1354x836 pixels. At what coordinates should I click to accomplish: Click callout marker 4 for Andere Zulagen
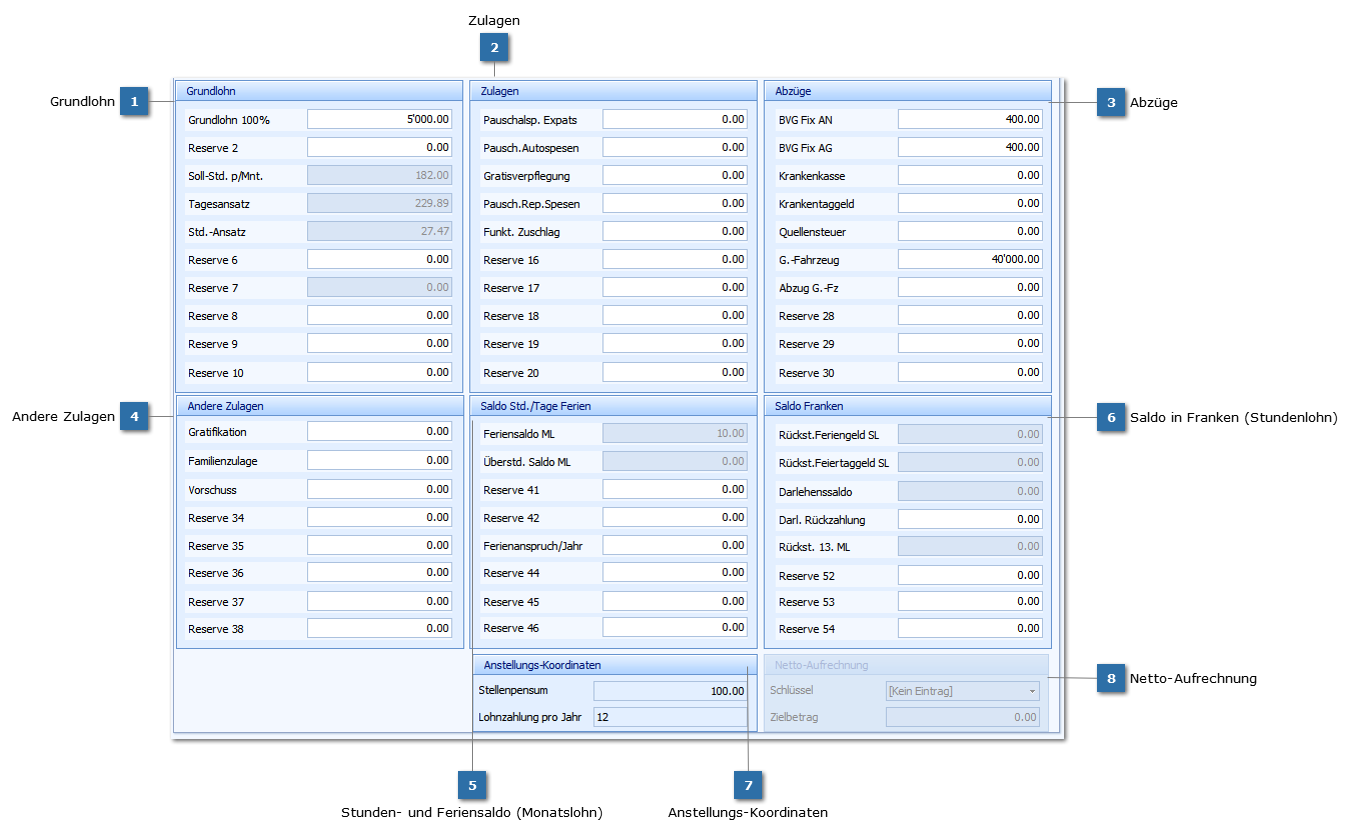click(134, 417)
